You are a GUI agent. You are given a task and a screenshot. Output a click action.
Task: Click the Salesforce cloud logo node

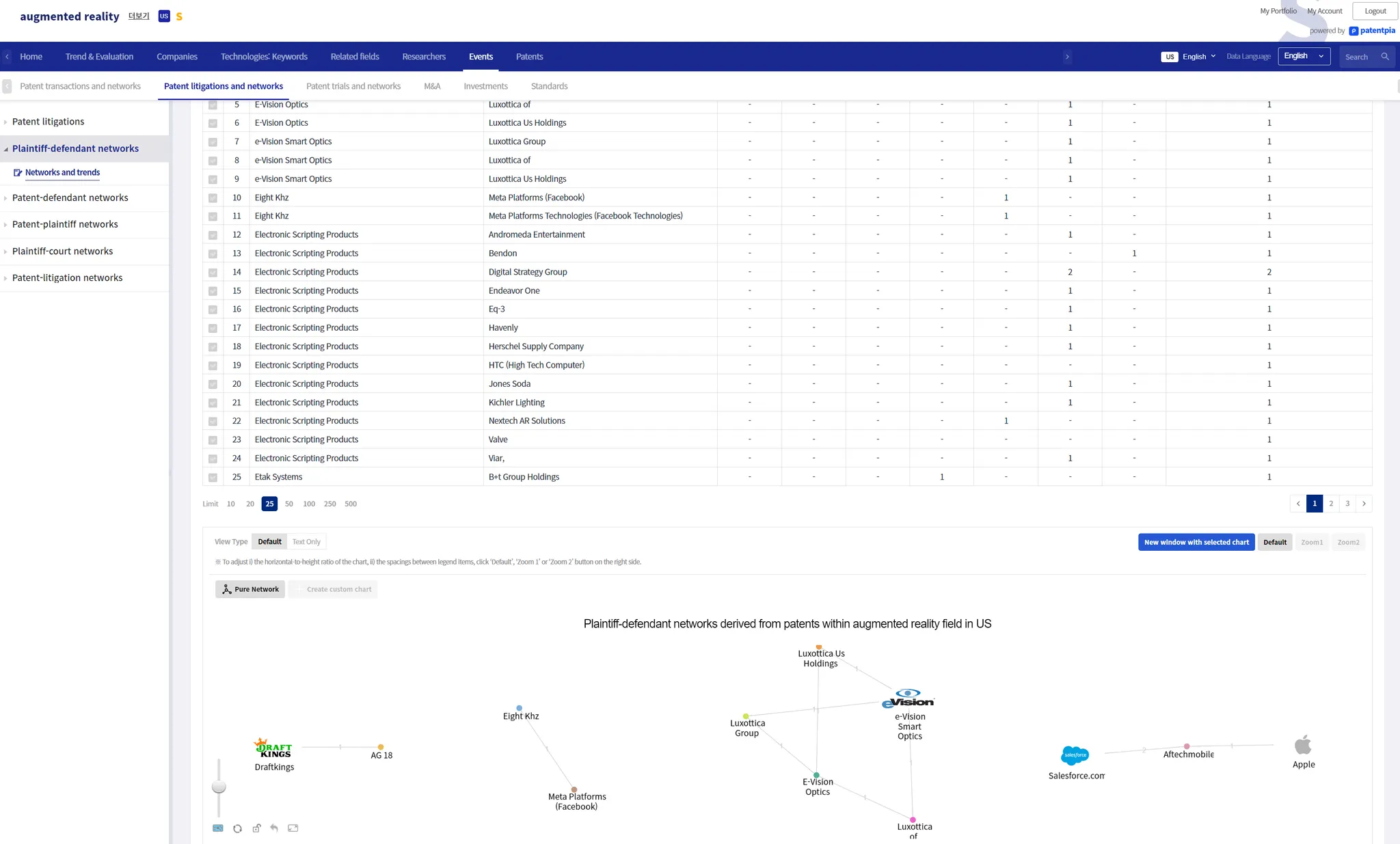(1075, 755)
